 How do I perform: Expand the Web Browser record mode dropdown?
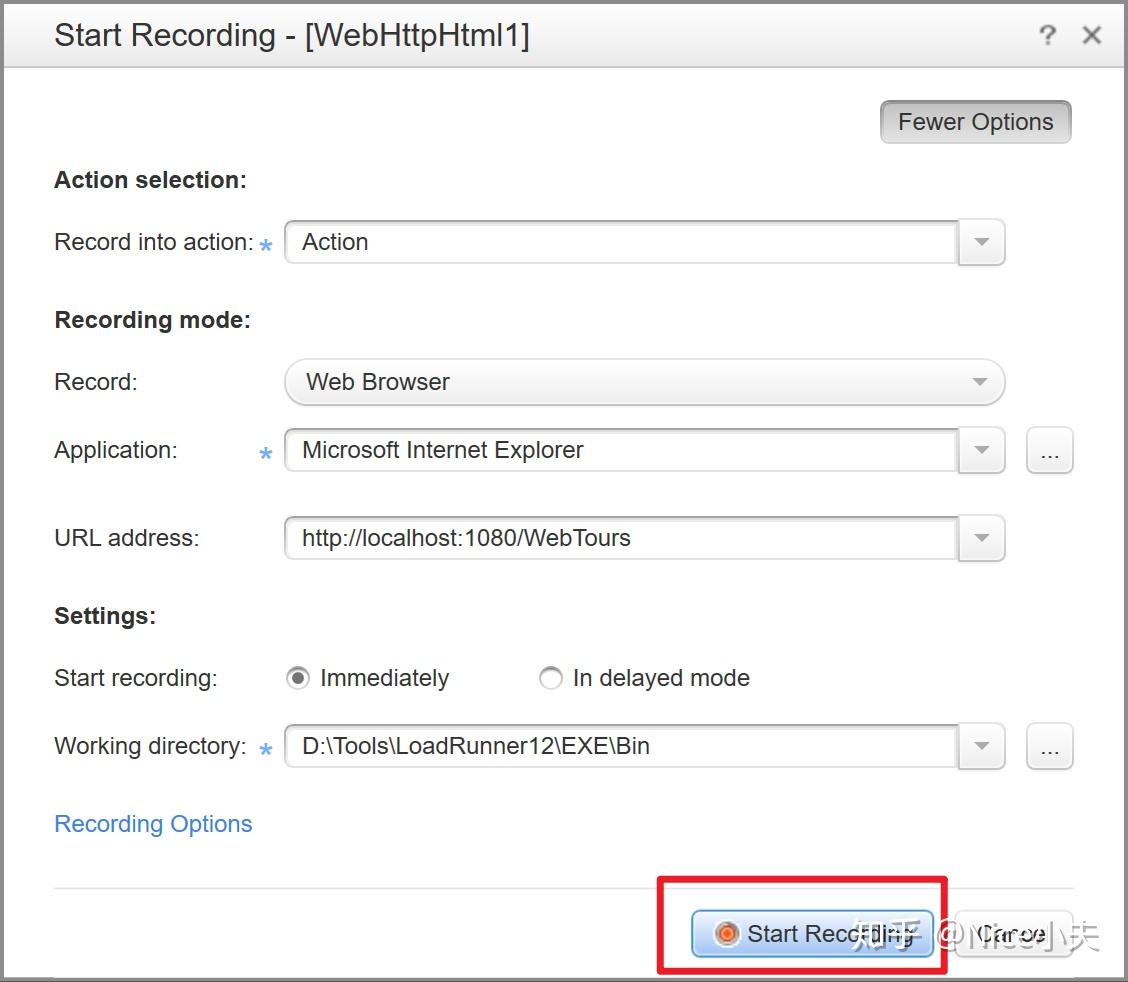pos(644,382)
